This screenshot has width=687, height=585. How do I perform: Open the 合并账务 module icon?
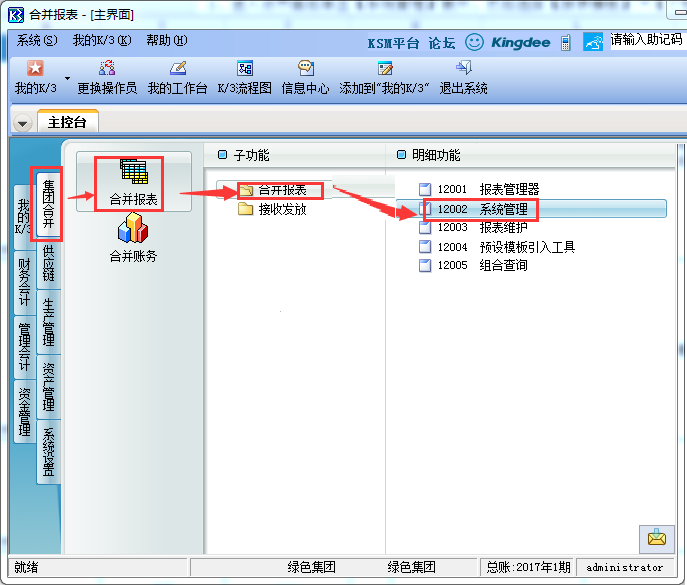click(x=133, y=238)
